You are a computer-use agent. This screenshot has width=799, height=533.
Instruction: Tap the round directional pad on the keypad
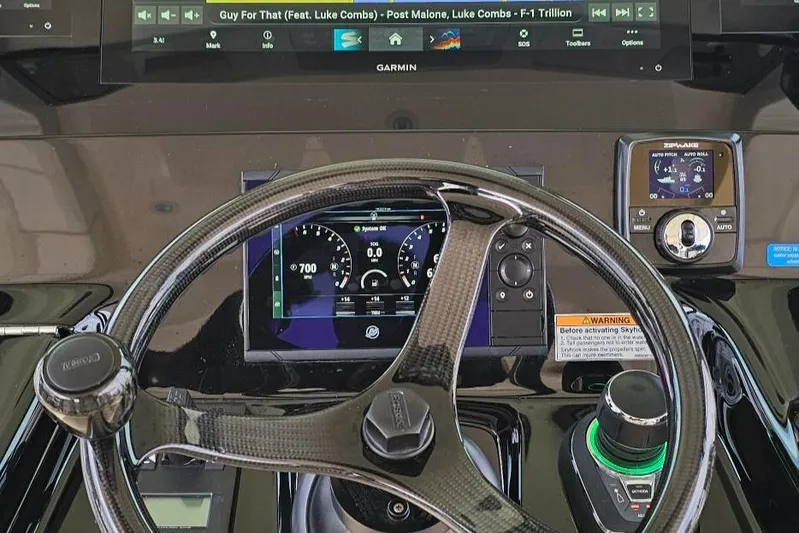pos(515,270)
